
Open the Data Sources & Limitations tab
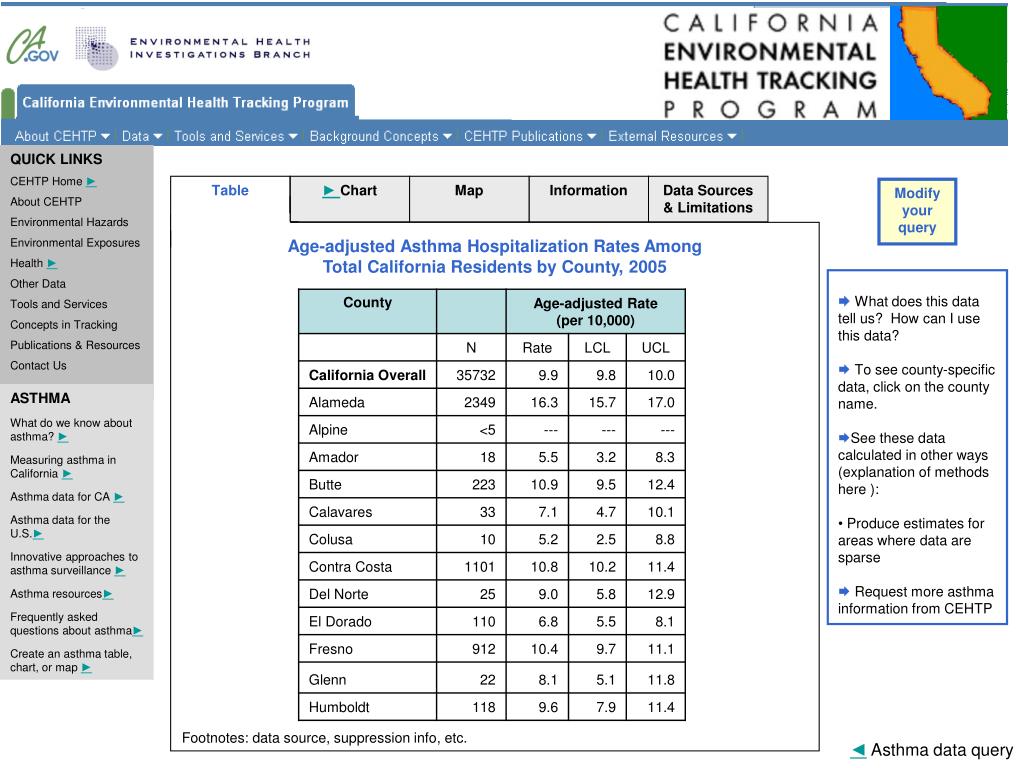708,199
